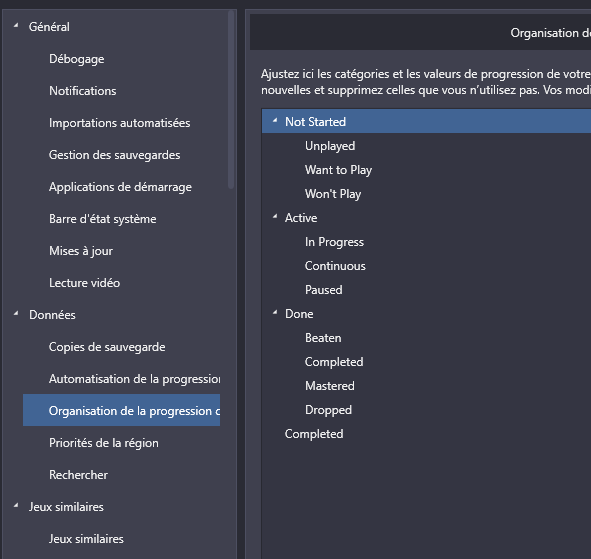Open Applications de démarrage page

[x=120, y=187]
